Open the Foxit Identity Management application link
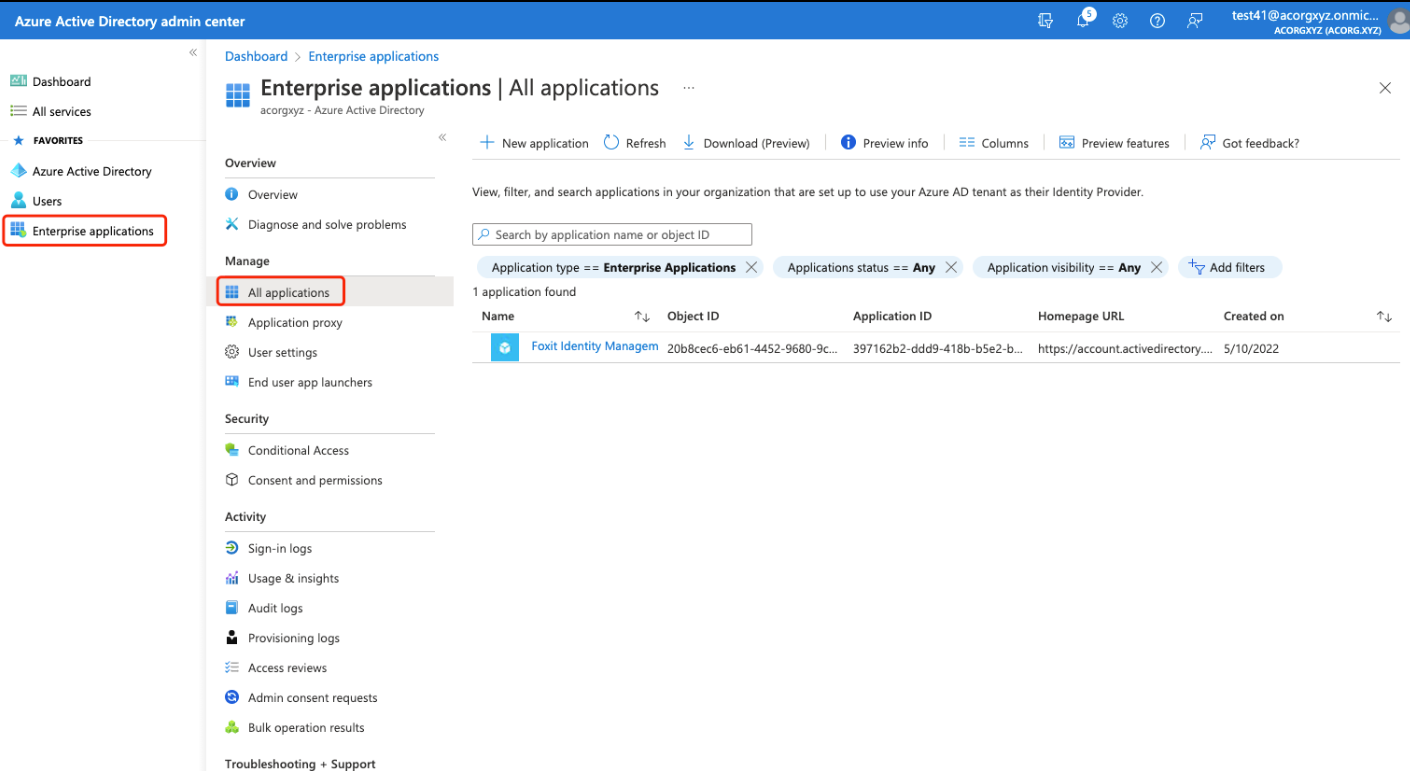The width and height of the screenshot is (1410, 771). (595, 347)
